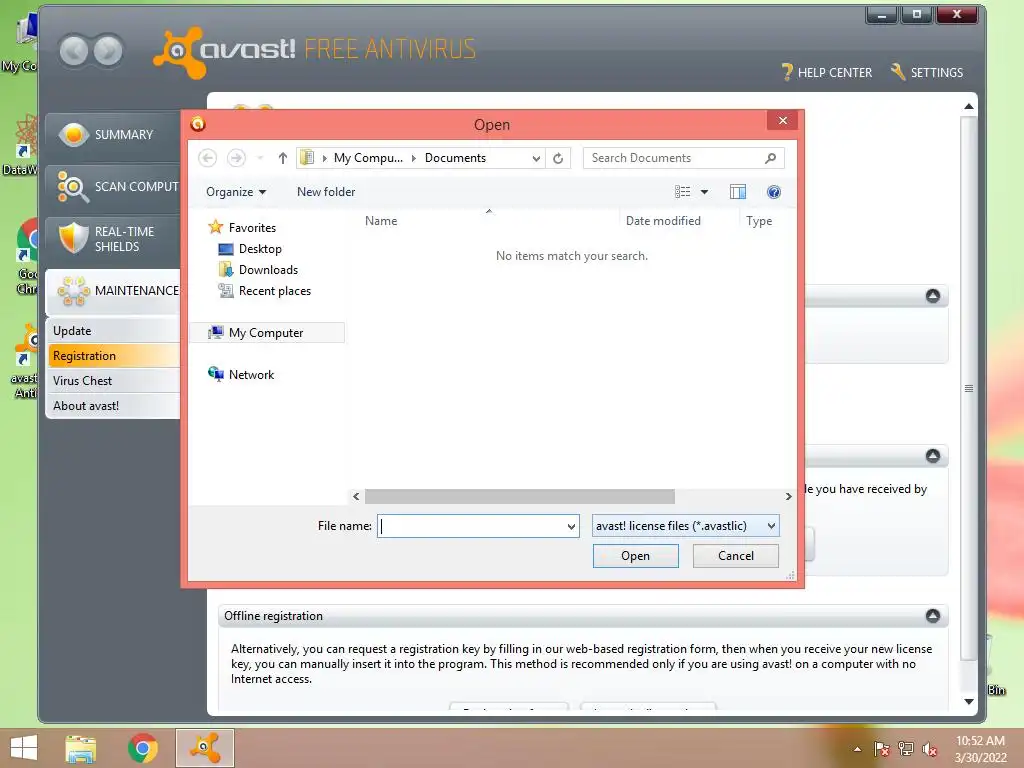The height and width of the screenshot is (768, 1024).
Task: Open REAL-TIME SHIELDS section
Action: coord(113,239)
